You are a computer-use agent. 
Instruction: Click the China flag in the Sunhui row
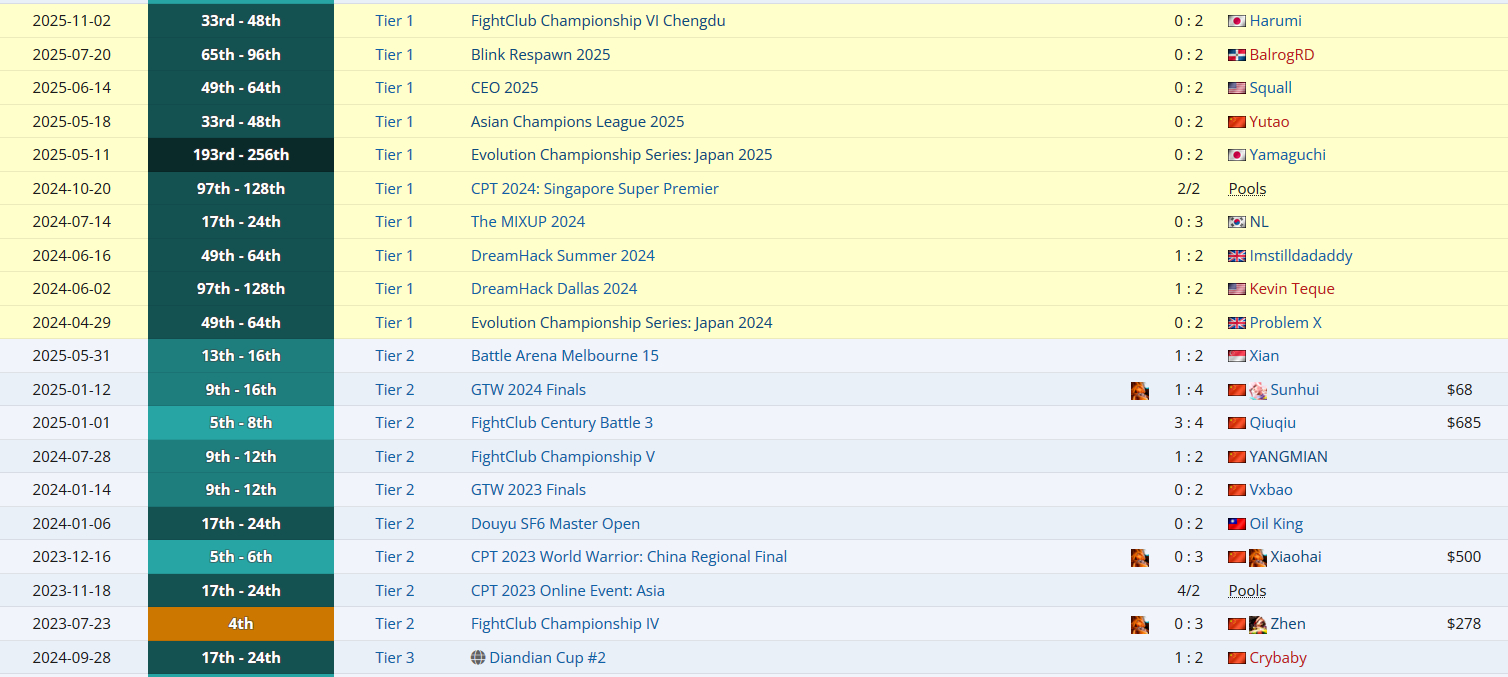tap(1237, 390)
